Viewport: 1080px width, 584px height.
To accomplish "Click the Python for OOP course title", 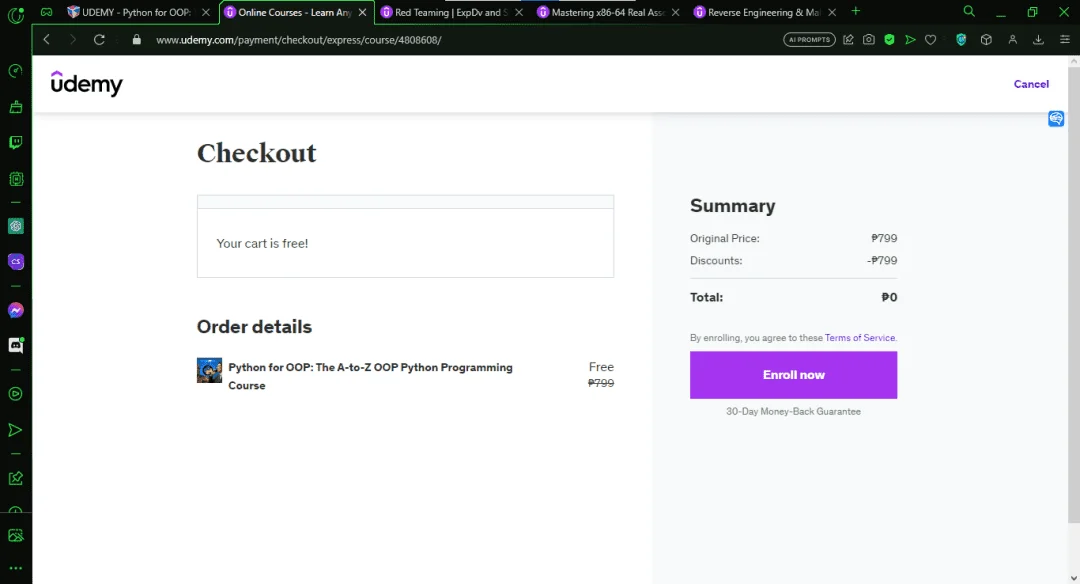I will point(371,376).
